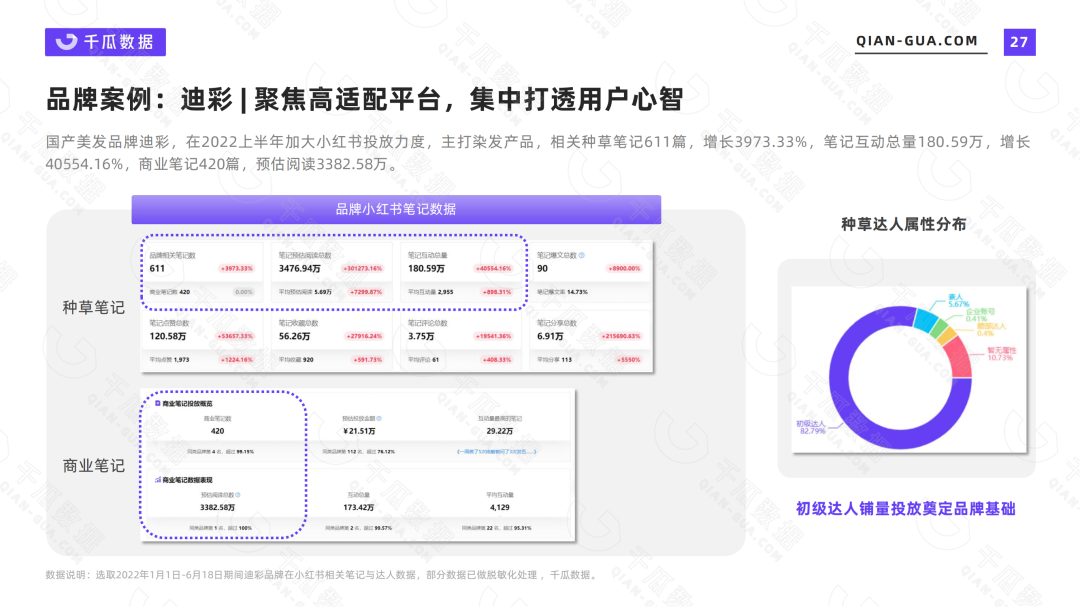This screenshot has height=607, width=1080.
Task: Click the 商业笔记投放概览 section icon
Action: (158, 403)
